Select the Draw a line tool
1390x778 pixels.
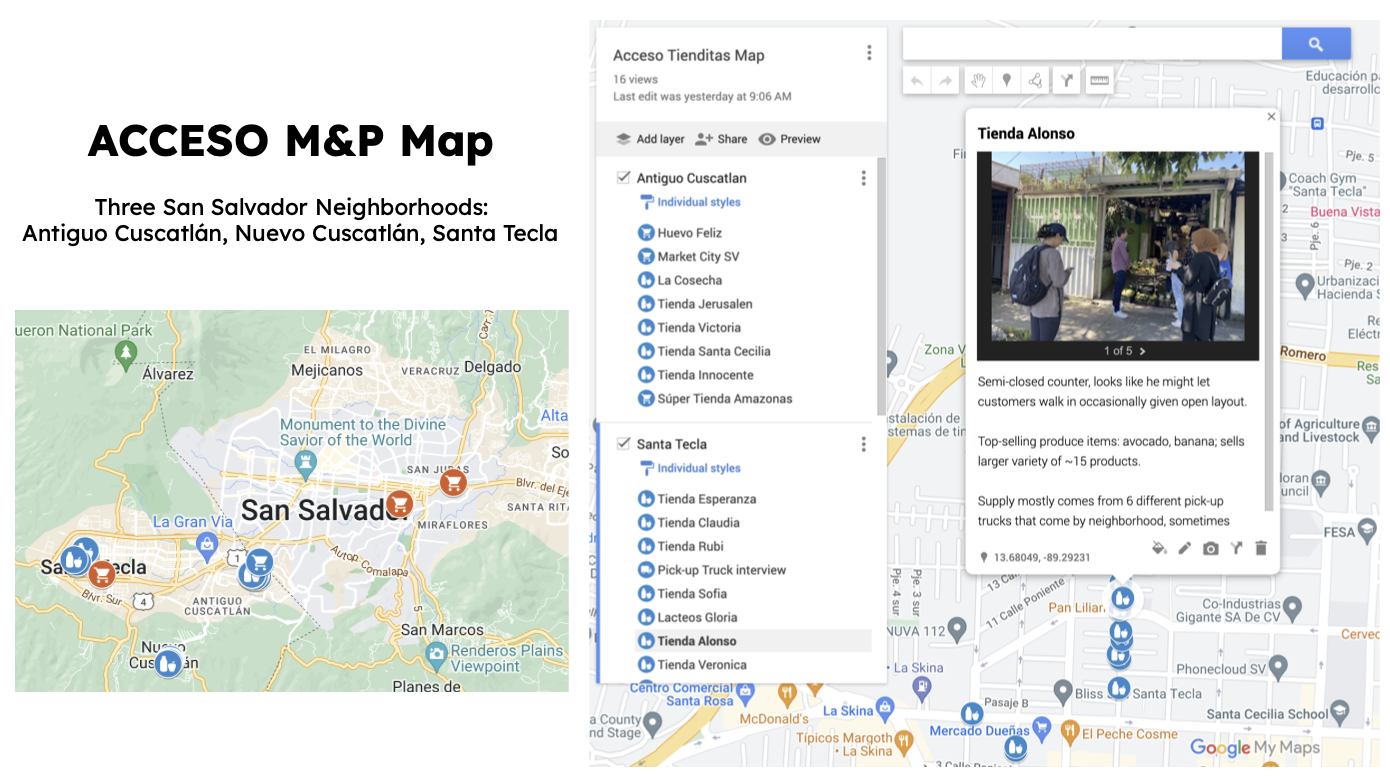1035,81
